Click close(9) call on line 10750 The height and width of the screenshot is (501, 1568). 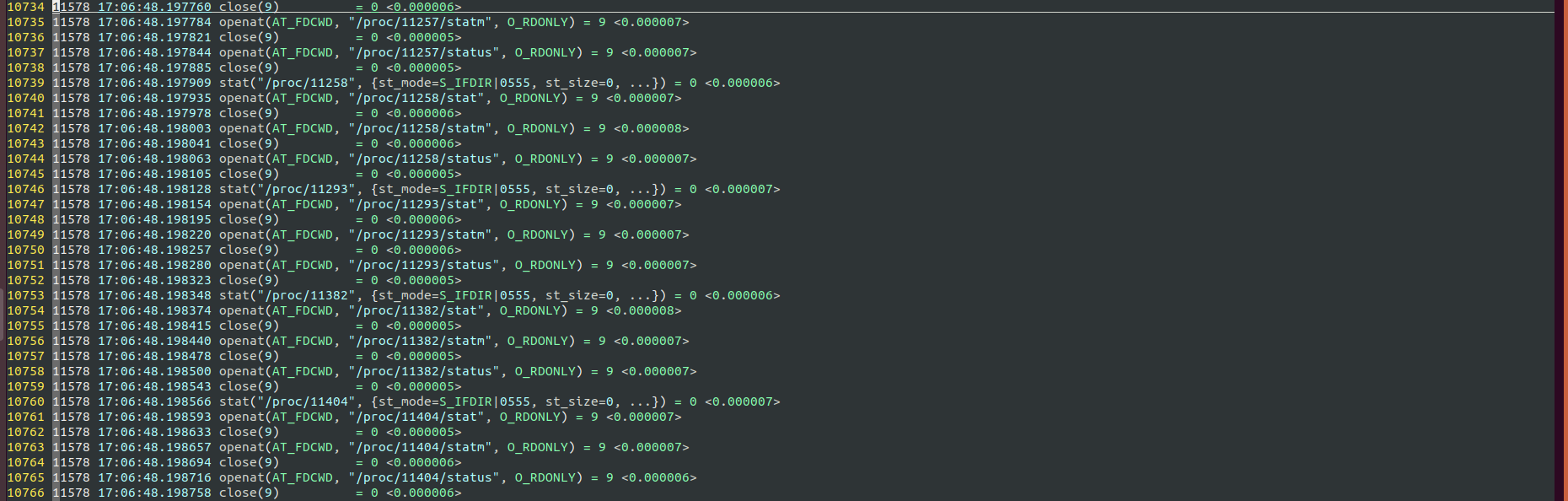(x=250, y=250)
